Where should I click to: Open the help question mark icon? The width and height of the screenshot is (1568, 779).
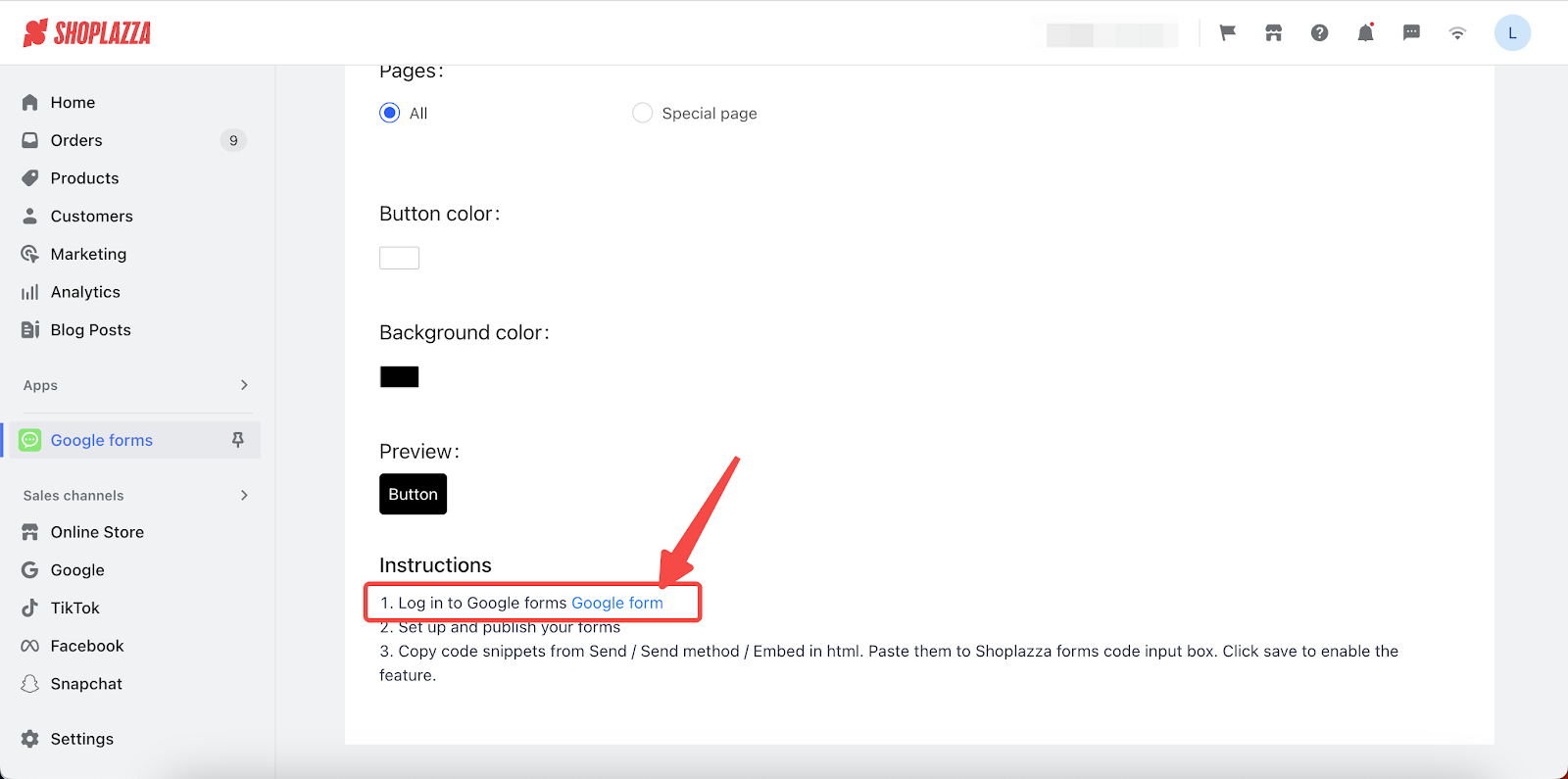[x=1319, y=33]
